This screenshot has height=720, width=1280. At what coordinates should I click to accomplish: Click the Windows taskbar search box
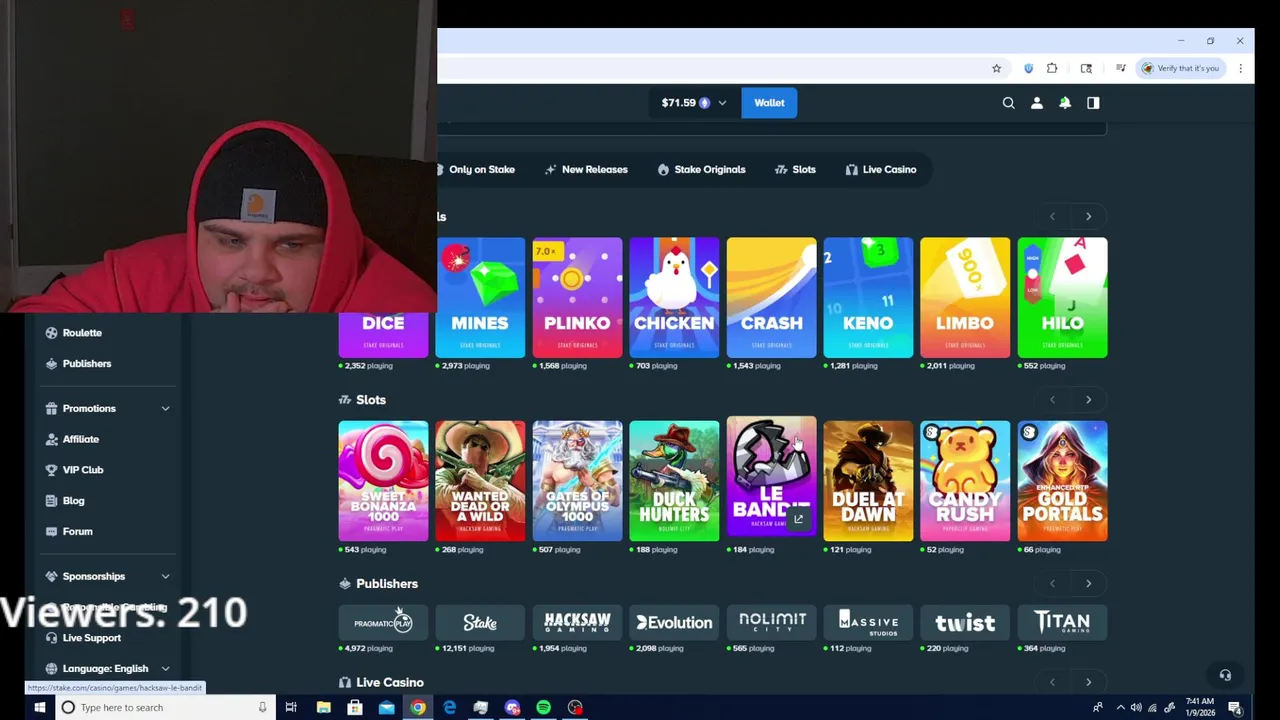pyautogui.click(x=165, y=707)
